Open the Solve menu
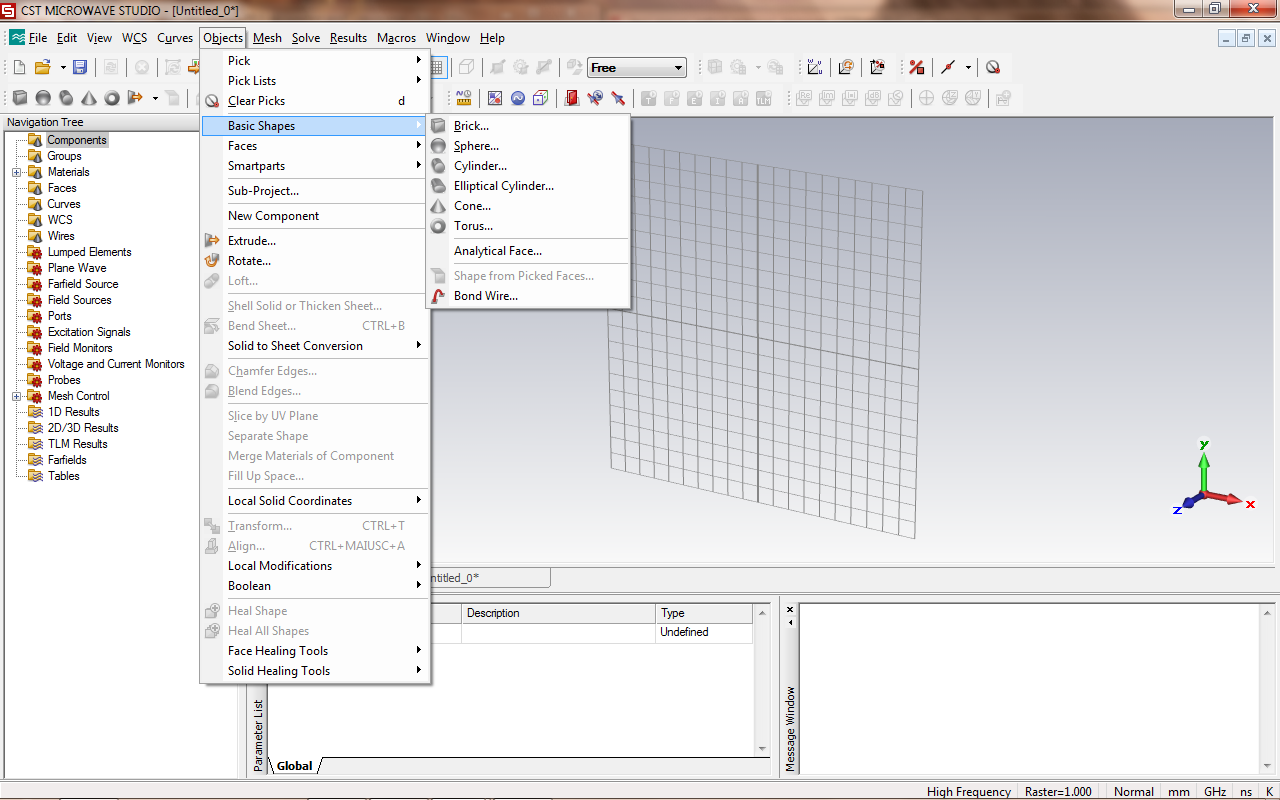This screenshot has width=1280, height=800. [x=306, y=38]
